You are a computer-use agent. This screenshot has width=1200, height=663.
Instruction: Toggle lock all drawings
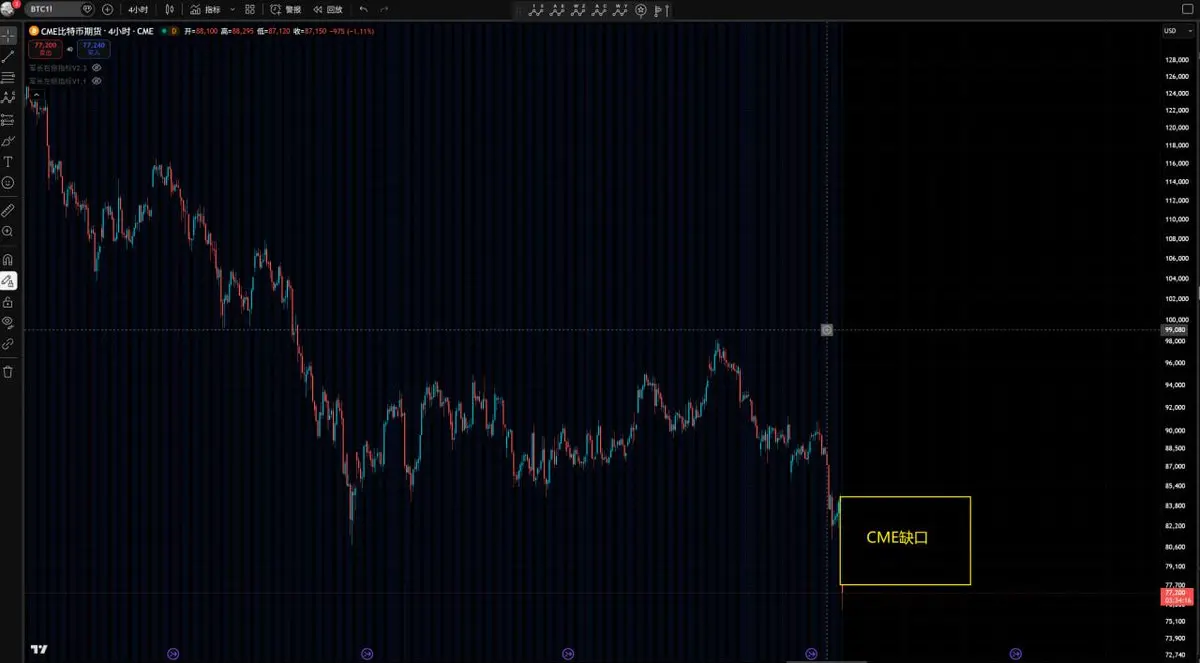click(8, 302)
